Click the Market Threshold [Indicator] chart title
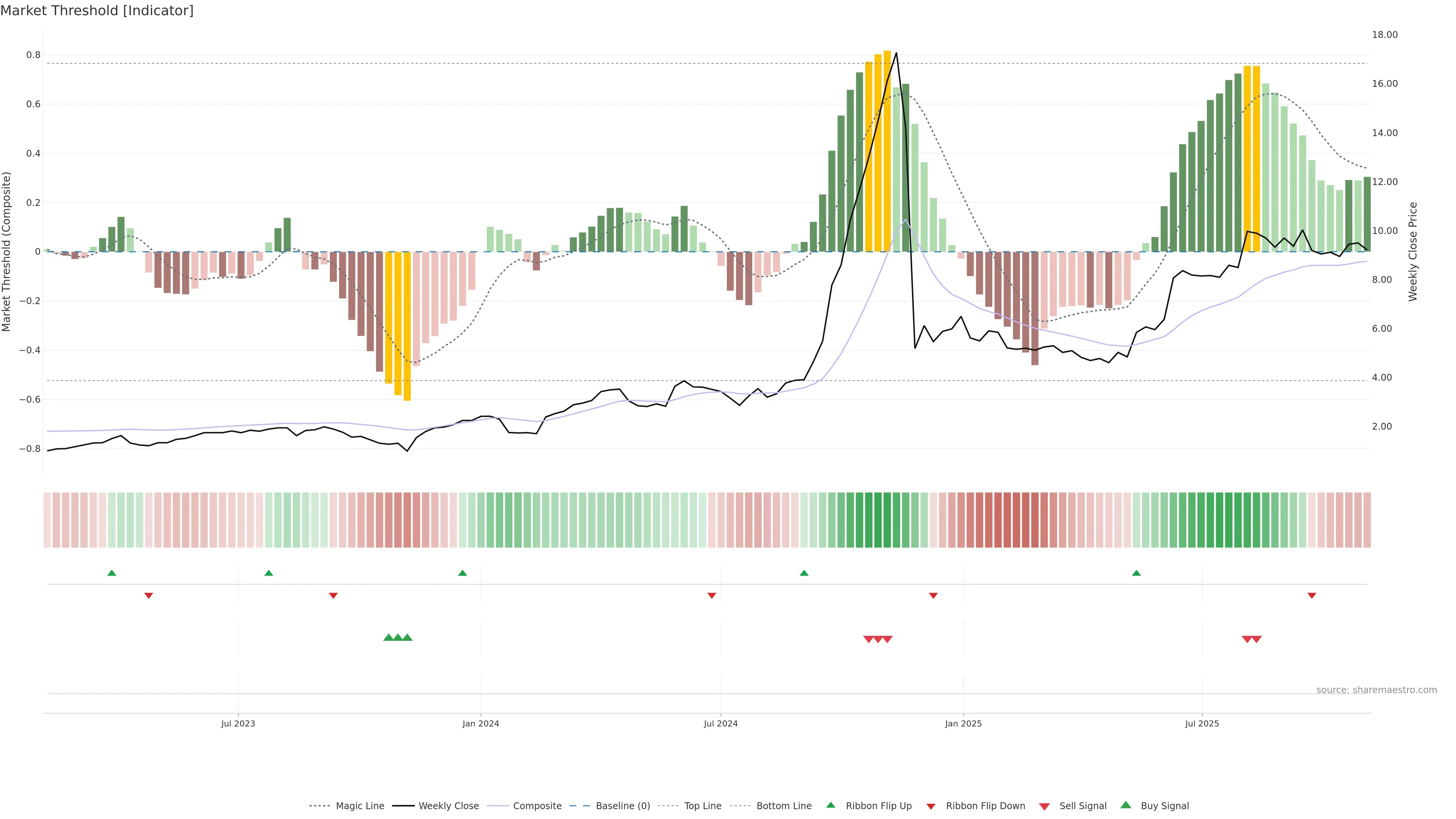 pos(97,11)
